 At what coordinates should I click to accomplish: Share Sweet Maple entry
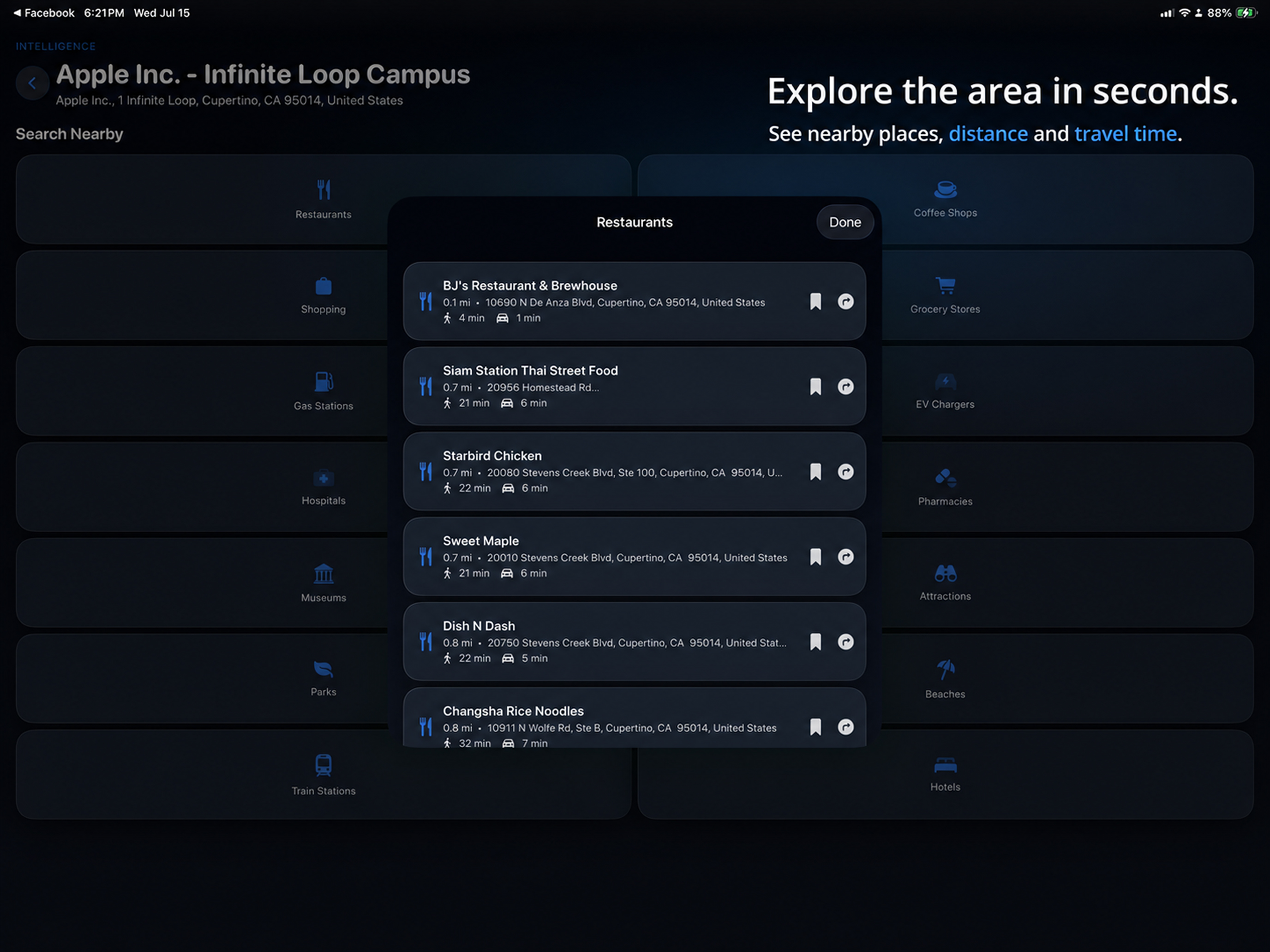[846, 557]
